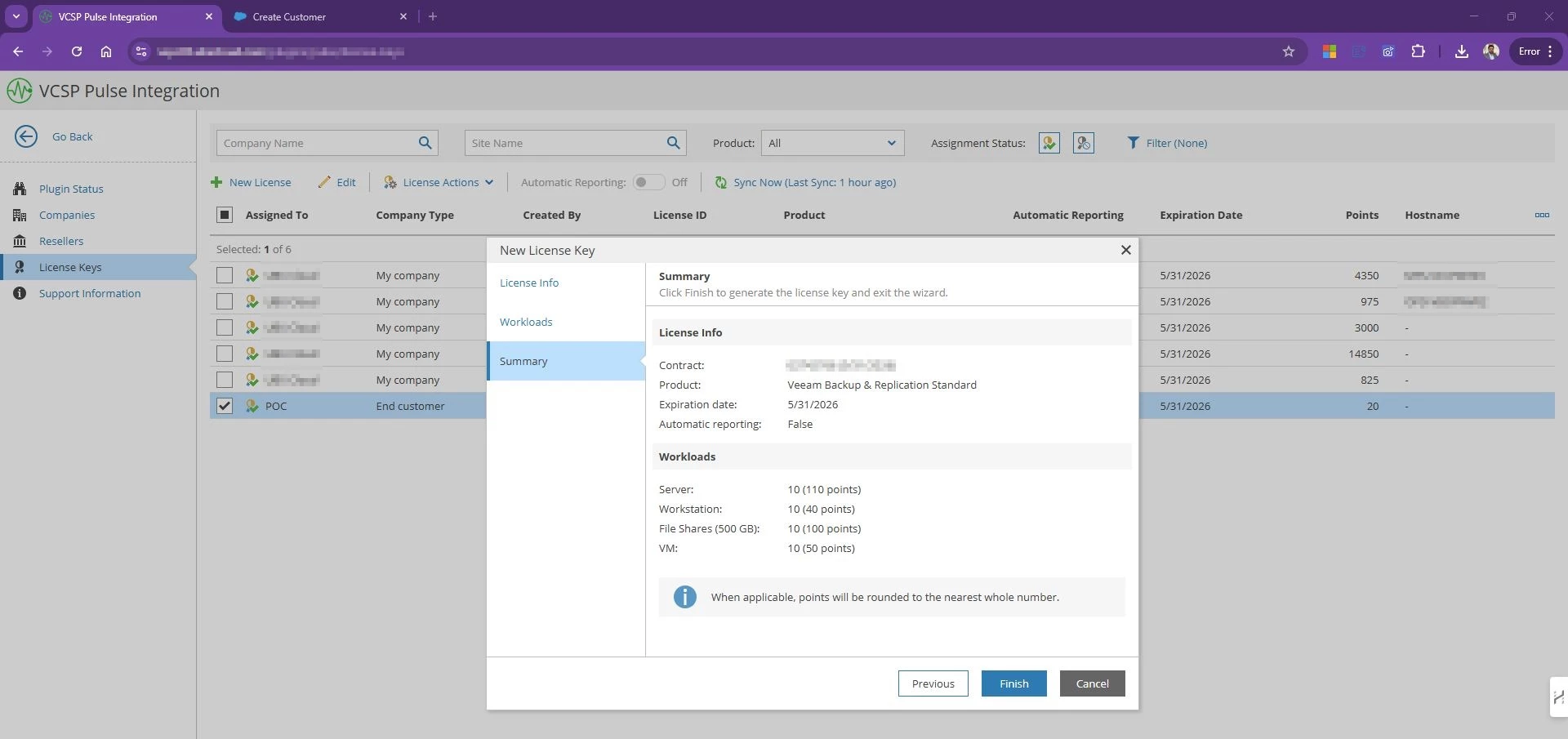Click the Company Name search magnifier icon
The image size is (1568, 739).
coord(425,143)
